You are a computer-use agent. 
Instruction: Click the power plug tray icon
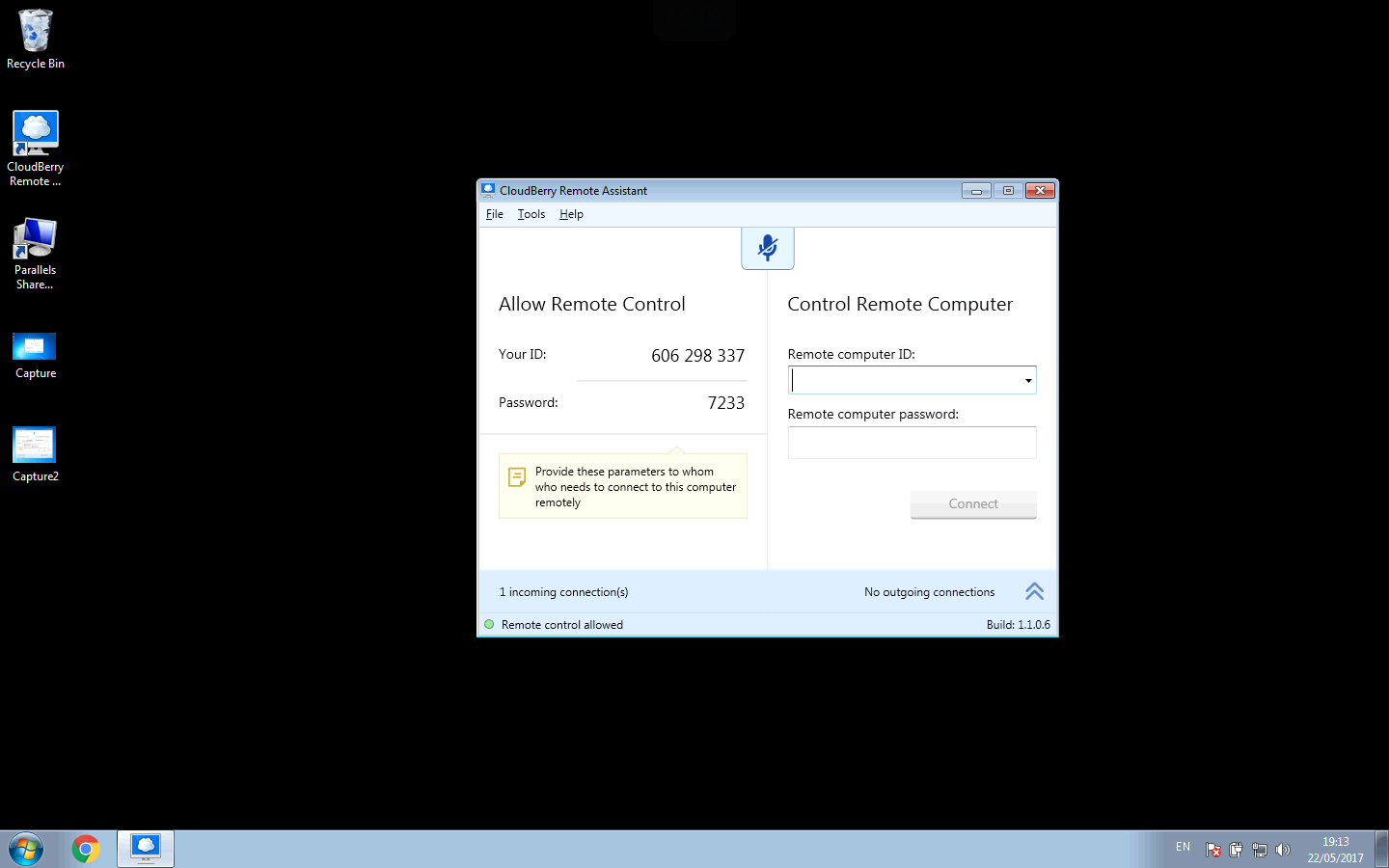click(1236, 850)
